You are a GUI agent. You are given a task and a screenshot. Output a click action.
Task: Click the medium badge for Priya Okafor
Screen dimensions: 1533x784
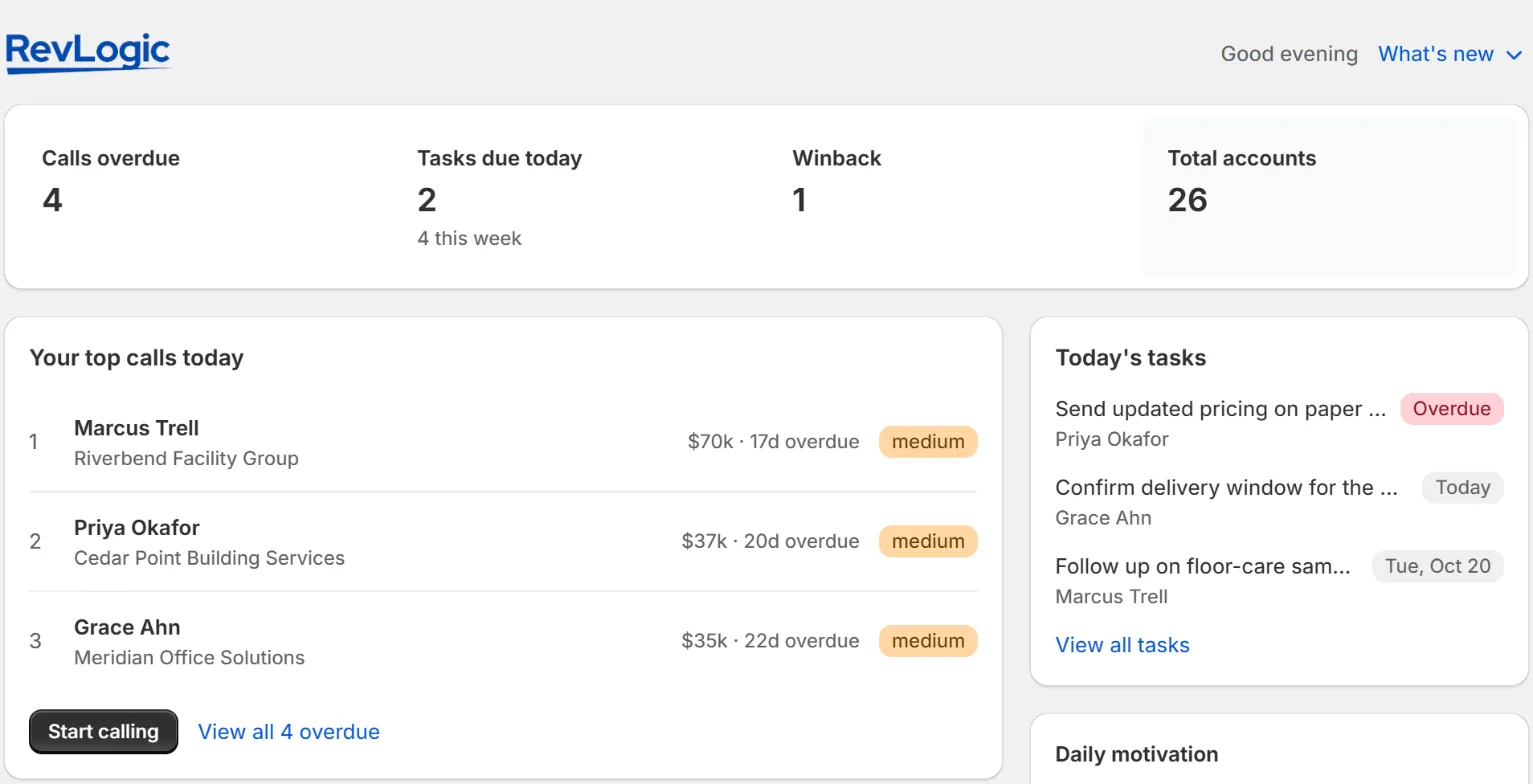click(928, 541)
